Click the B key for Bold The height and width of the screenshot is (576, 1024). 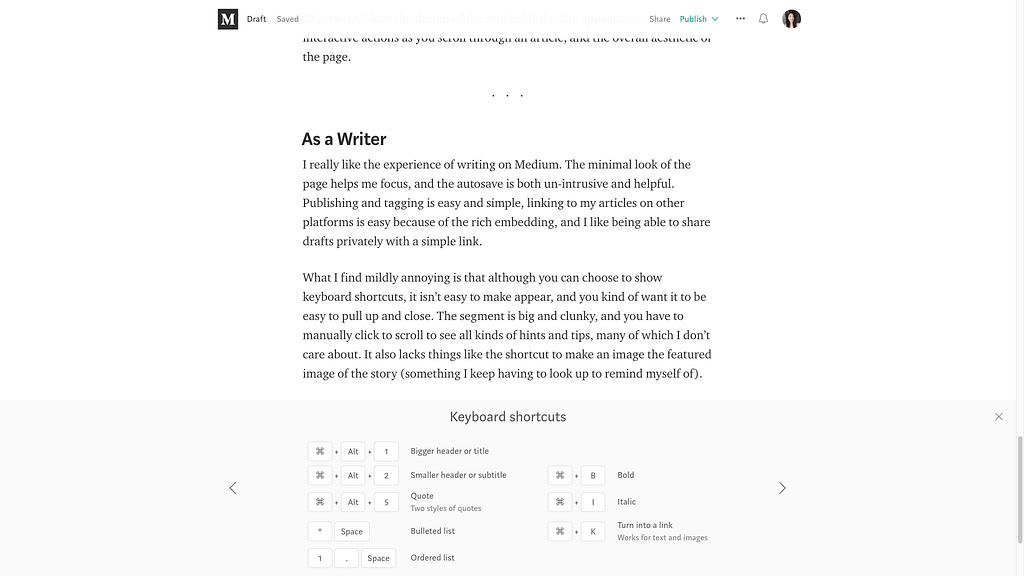pos(593,476)
